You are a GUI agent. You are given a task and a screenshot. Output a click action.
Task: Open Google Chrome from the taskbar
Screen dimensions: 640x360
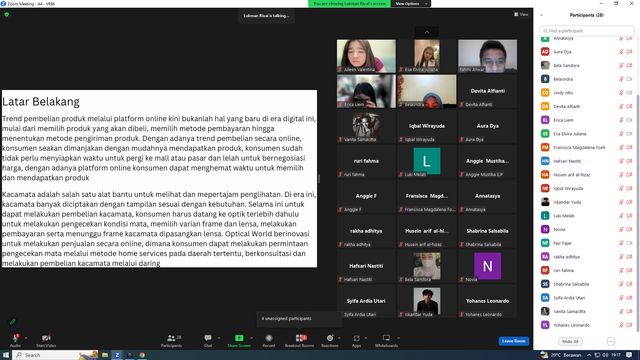pyautogui.click(x=142, y=355)
